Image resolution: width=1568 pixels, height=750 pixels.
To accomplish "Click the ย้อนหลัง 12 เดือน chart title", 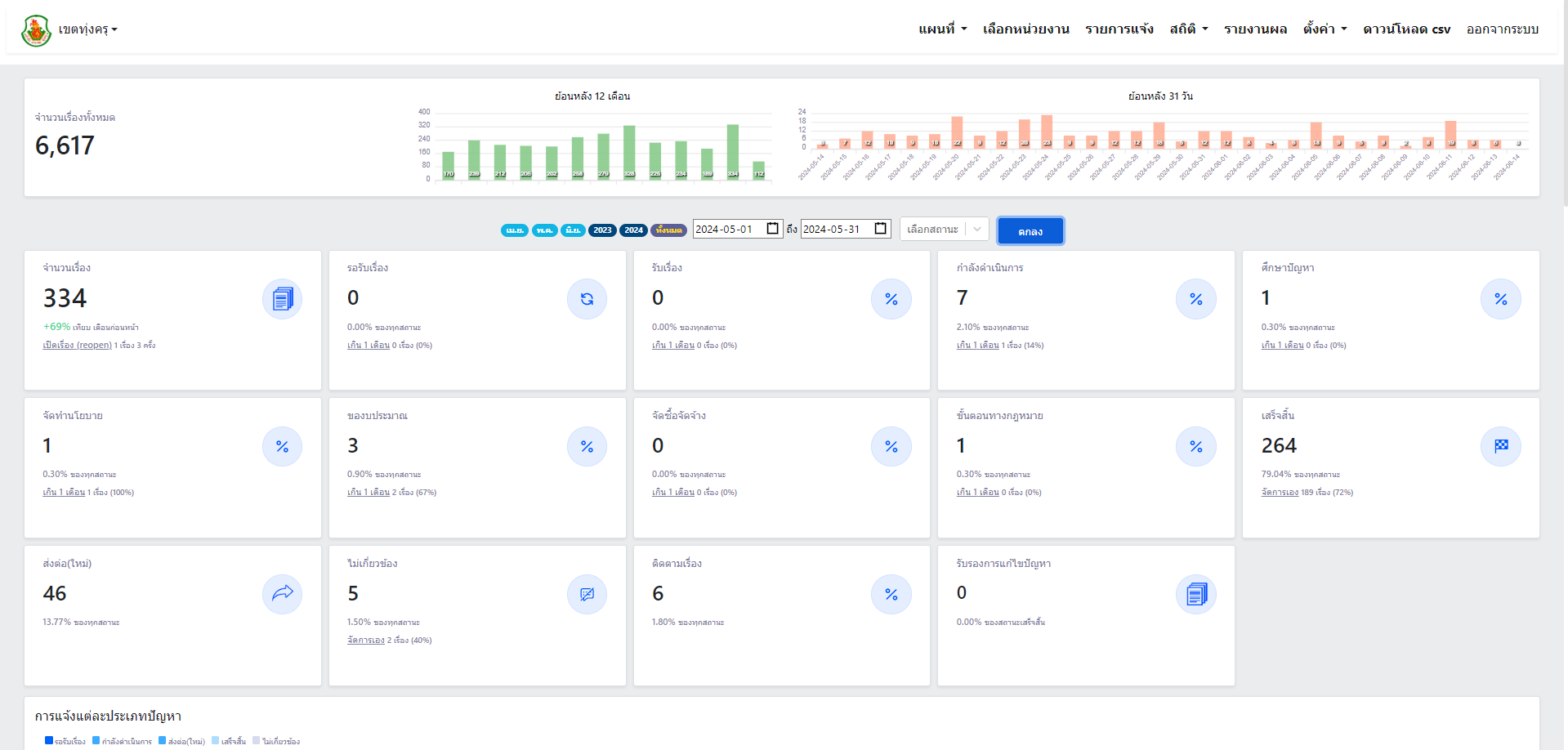I will coord(592,96).
